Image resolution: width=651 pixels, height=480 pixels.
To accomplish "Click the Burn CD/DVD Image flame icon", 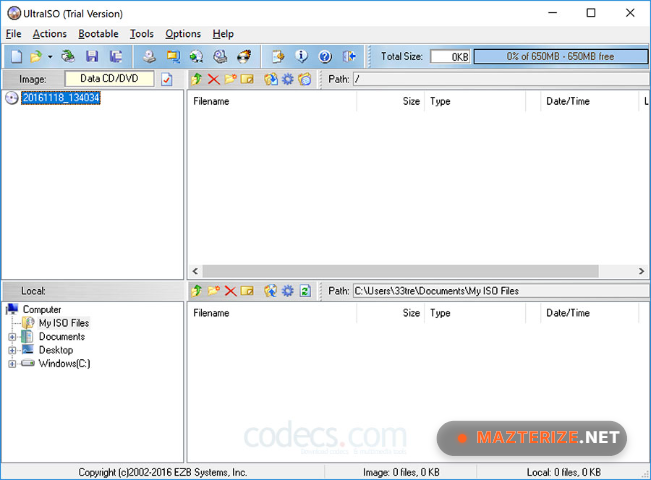I will point(244,56).
